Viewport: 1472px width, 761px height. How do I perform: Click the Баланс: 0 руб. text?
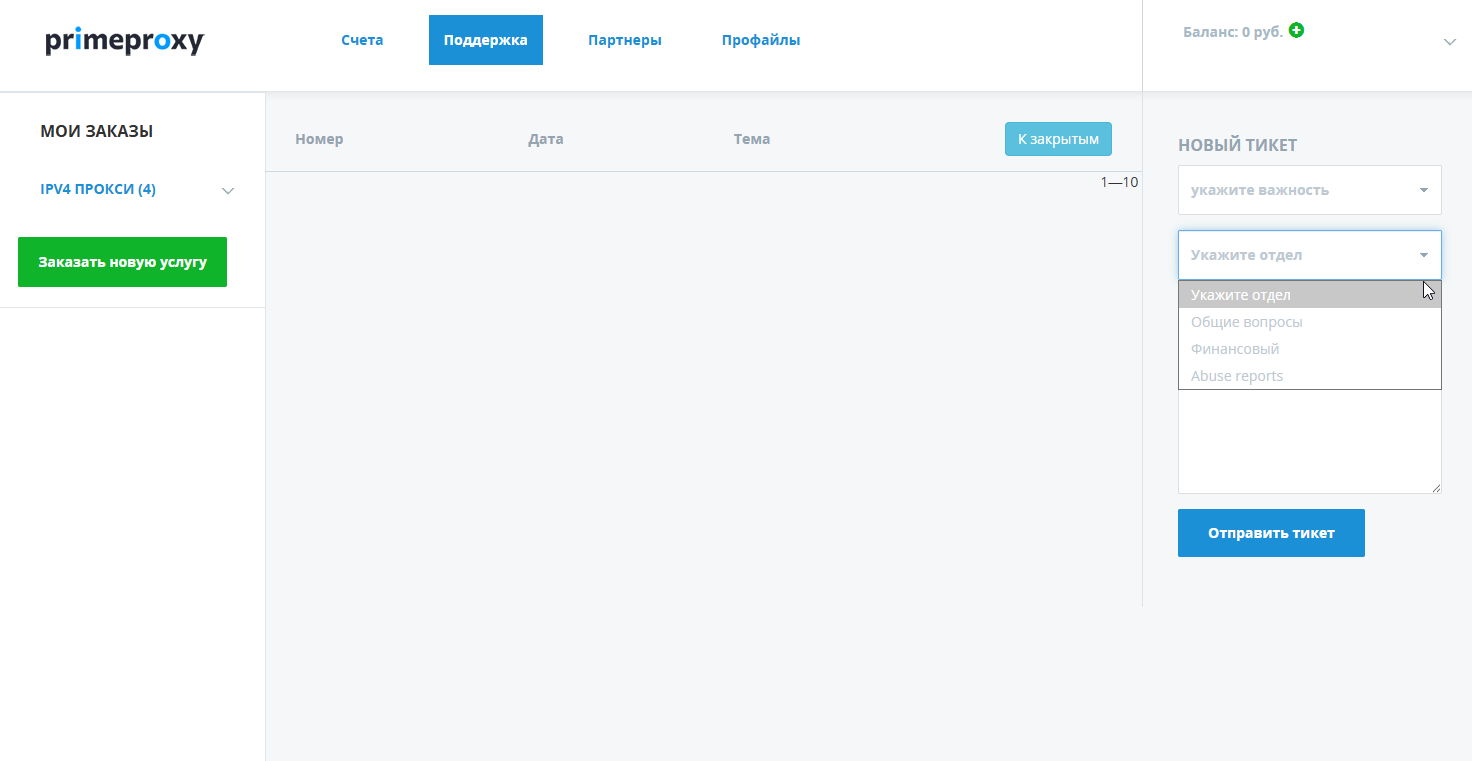coord(1233,32)
